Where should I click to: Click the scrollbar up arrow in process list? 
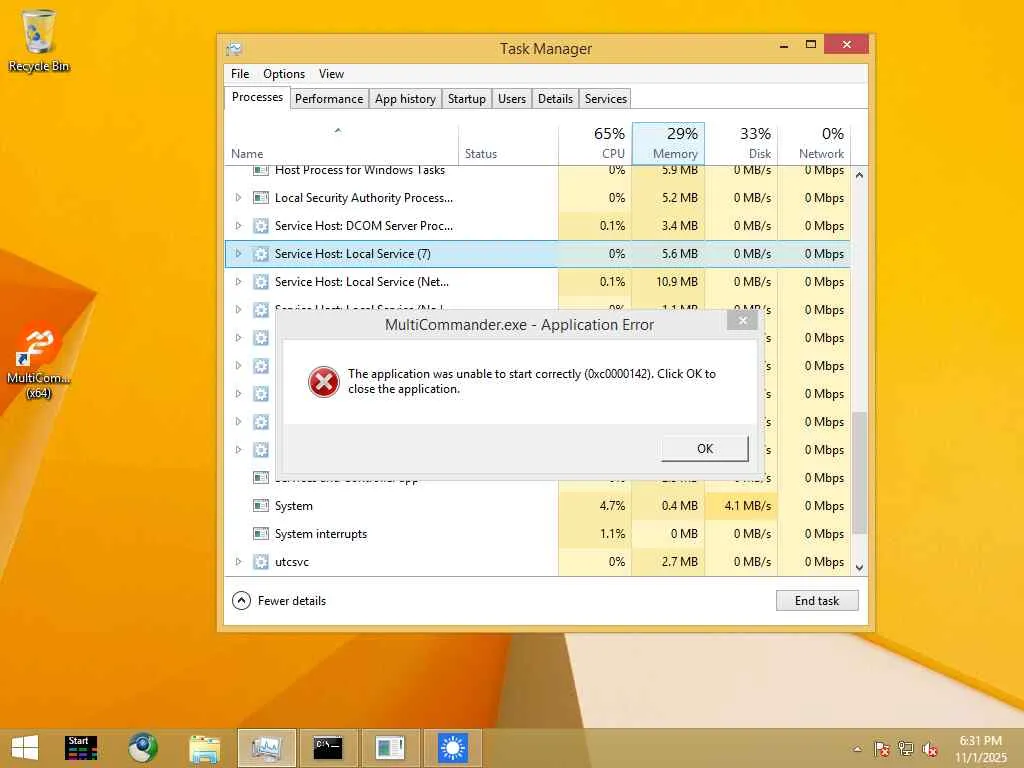coord(859,175)
